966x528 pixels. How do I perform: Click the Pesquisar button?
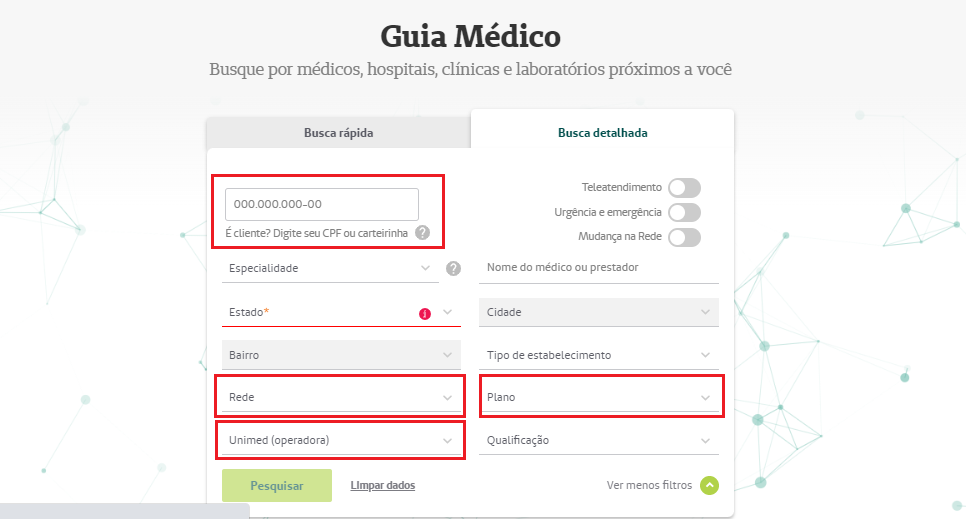[277, 485]
